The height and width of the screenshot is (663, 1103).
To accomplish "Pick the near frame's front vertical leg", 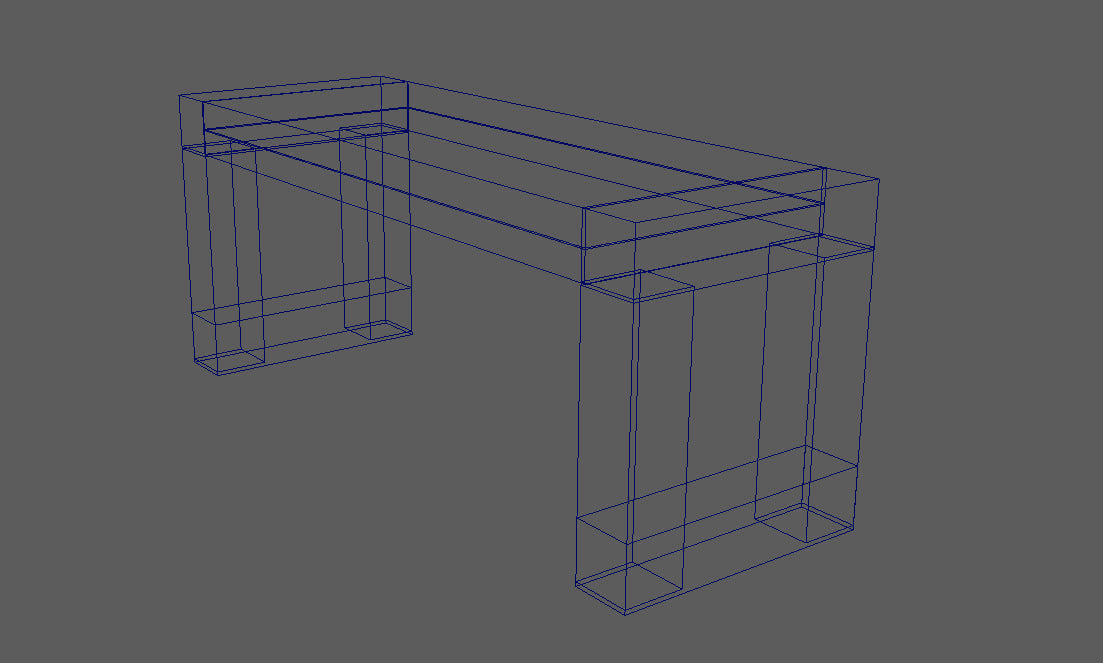I will 635,442.
